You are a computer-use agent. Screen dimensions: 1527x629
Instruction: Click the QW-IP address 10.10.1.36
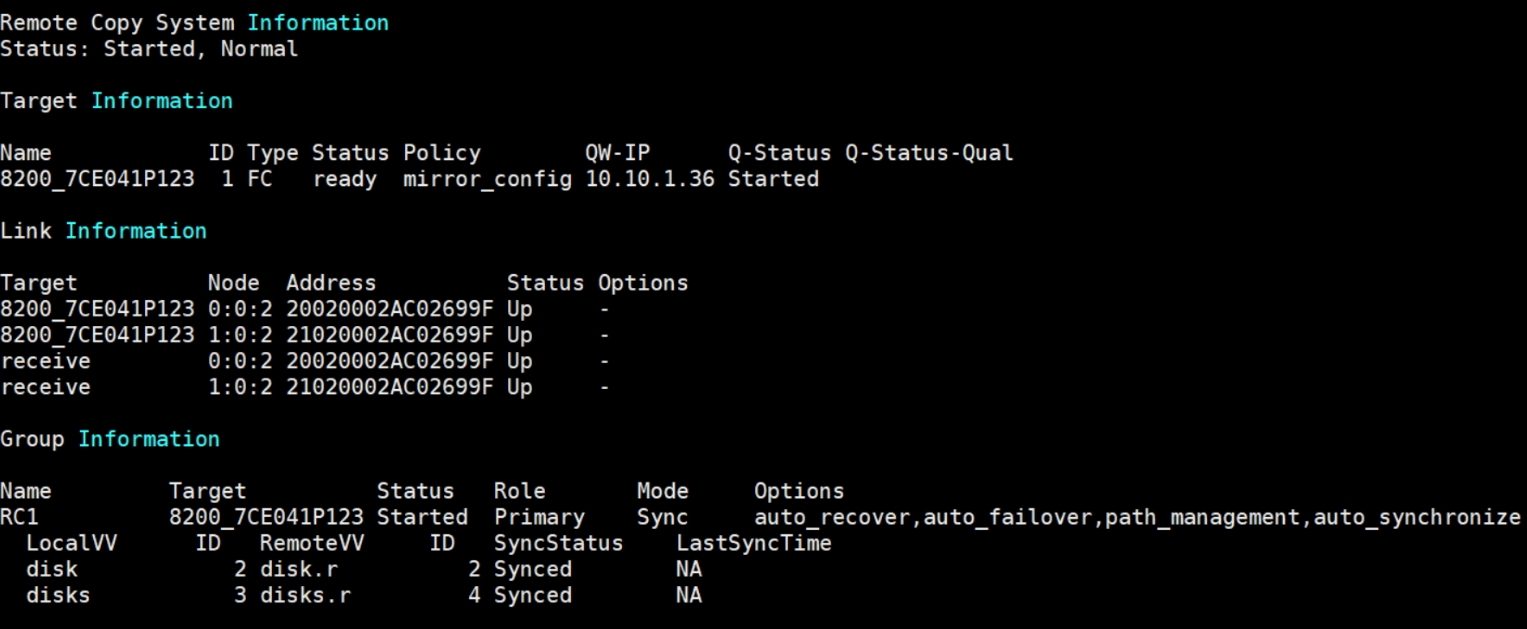tap(650, 179)
